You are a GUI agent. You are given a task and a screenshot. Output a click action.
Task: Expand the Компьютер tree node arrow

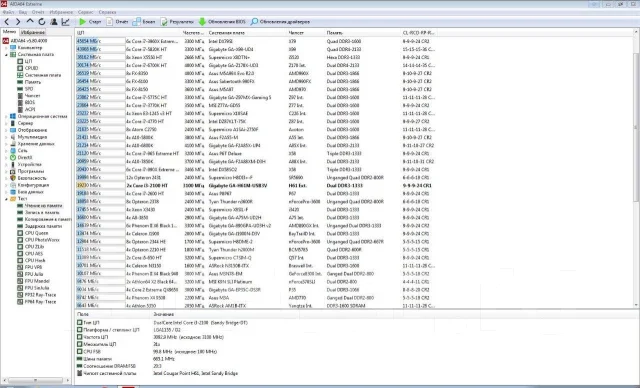[x=6, y=48]
